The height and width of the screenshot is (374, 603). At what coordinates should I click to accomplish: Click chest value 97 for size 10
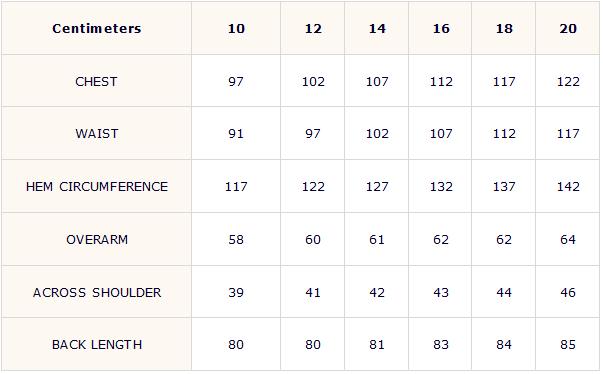click(236, 81)
